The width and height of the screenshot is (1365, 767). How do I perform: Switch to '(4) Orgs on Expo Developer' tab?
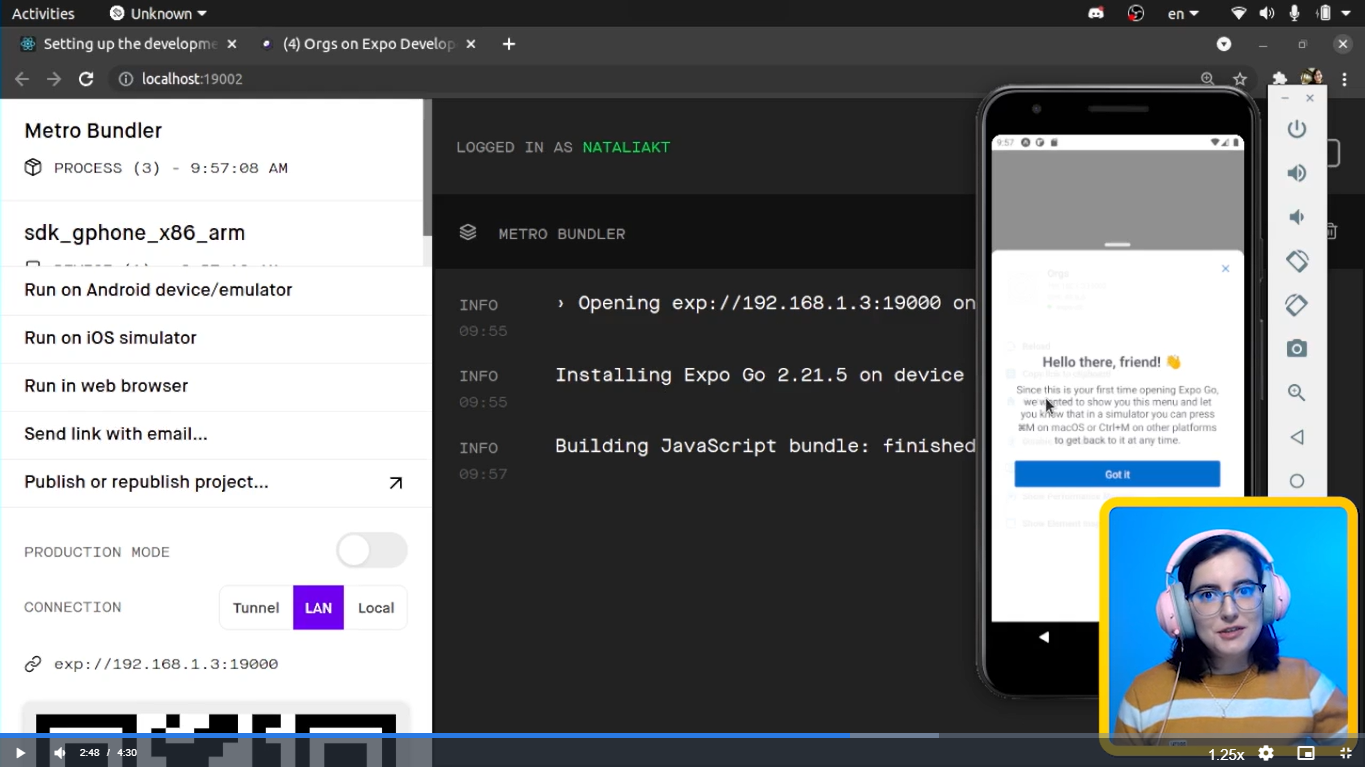click(x=366, y=44)
